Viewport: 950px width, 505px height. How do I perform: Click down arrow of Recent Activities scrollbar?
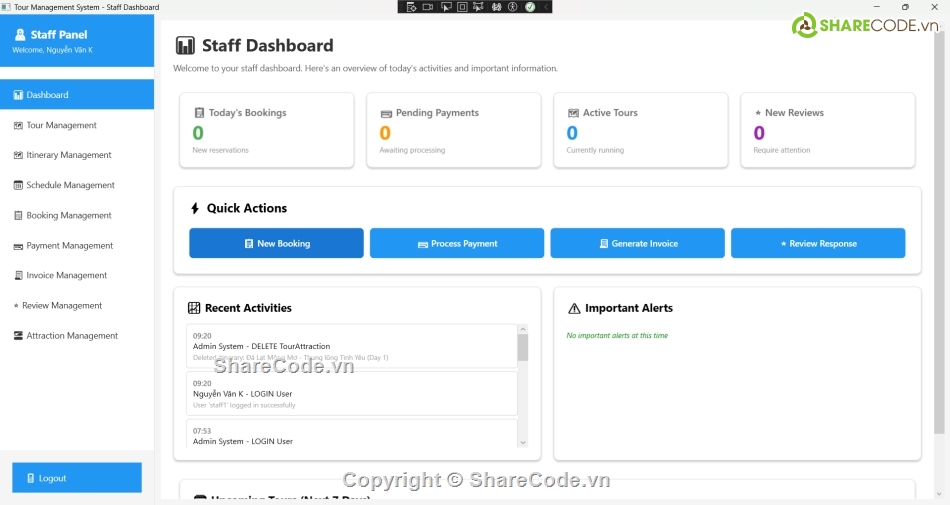(522, 442)
